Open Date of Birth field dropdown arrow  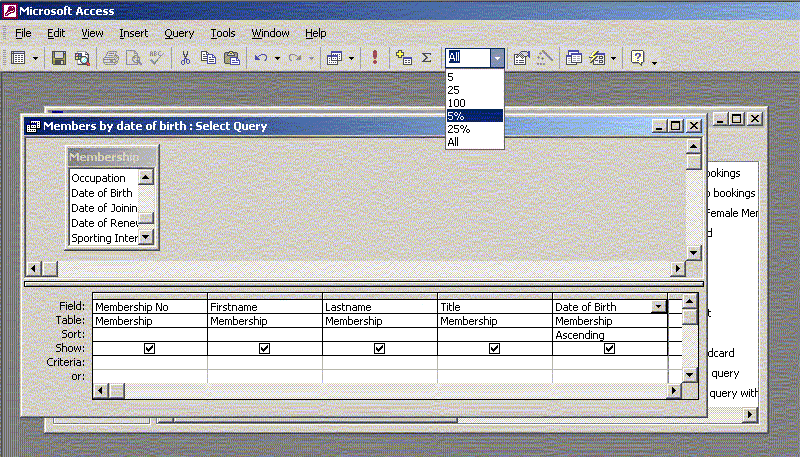click(658, 307)
